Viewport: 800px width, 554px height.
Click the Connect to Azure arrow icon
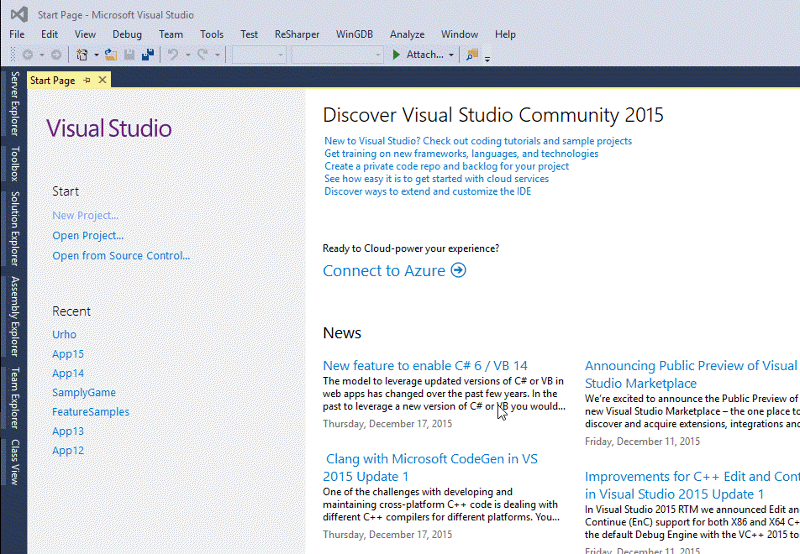click(458, 271)
